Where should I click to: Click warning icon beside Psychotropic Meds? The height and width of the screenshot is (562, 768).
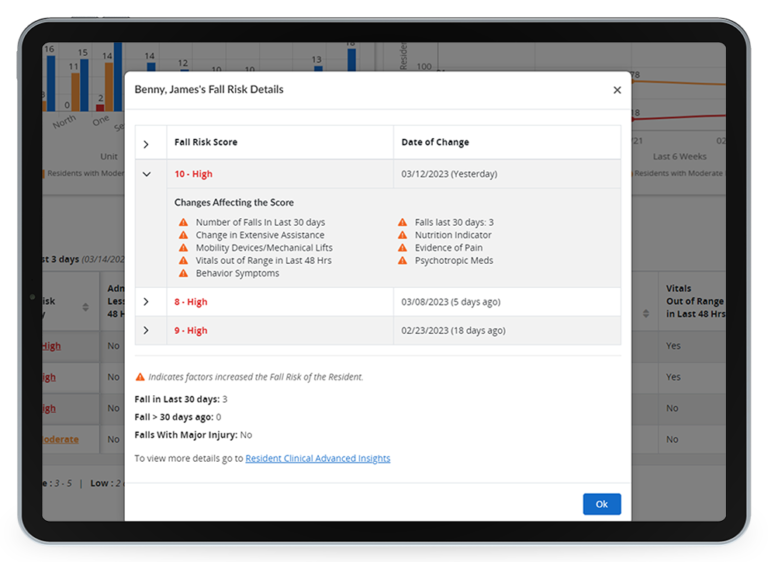tap(402, 261)
